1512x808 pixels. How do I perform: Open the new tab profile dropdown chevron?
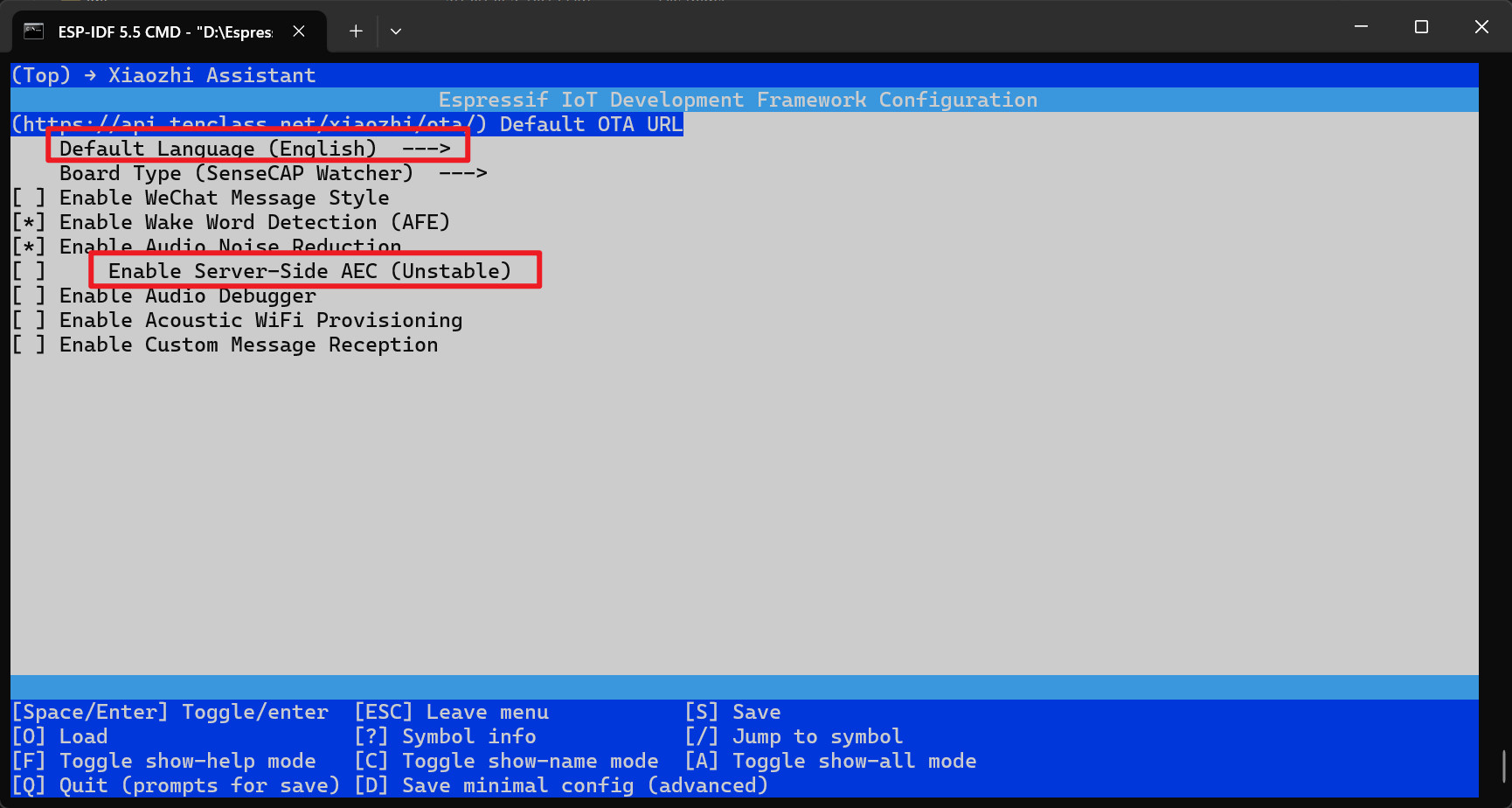(396, 31)
